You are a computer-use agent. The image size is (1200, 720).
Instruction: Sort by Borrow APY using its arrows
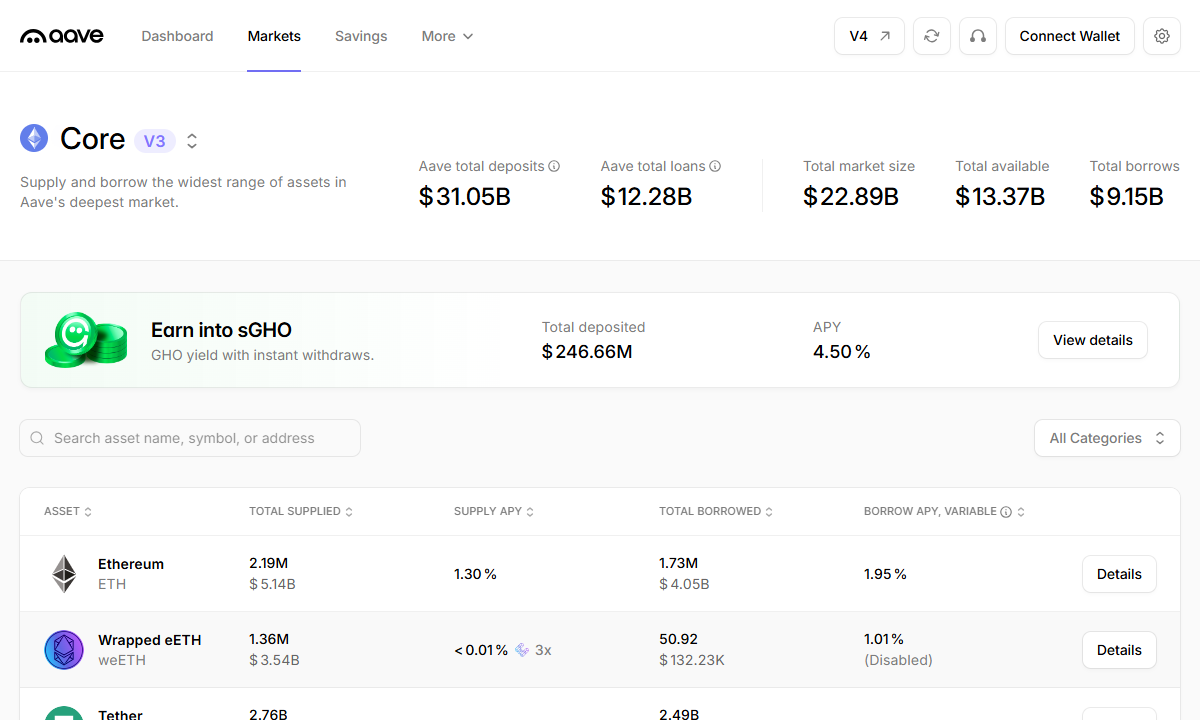point(1021,512)
